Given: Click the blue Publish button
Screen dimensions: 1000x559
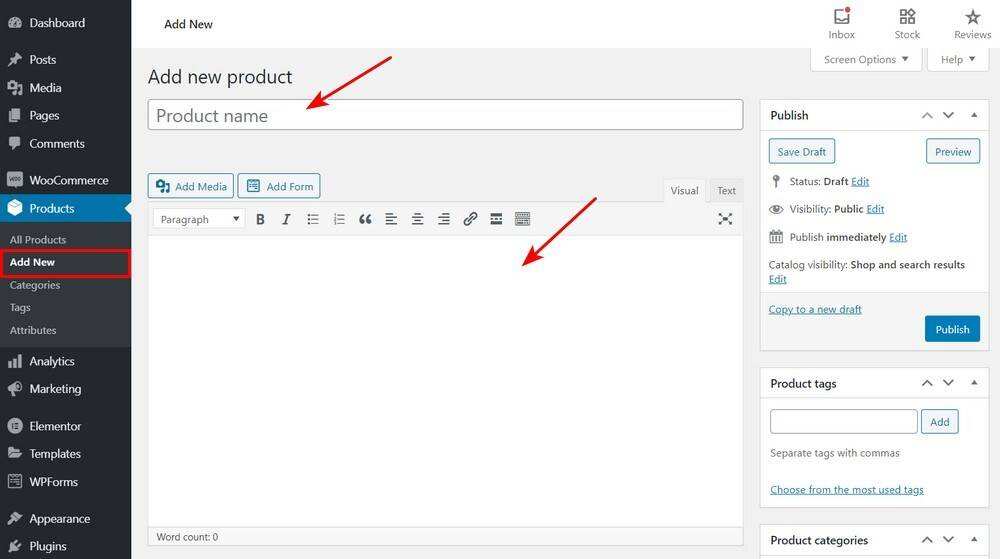Looking at the screenshot, I should 952,329.
